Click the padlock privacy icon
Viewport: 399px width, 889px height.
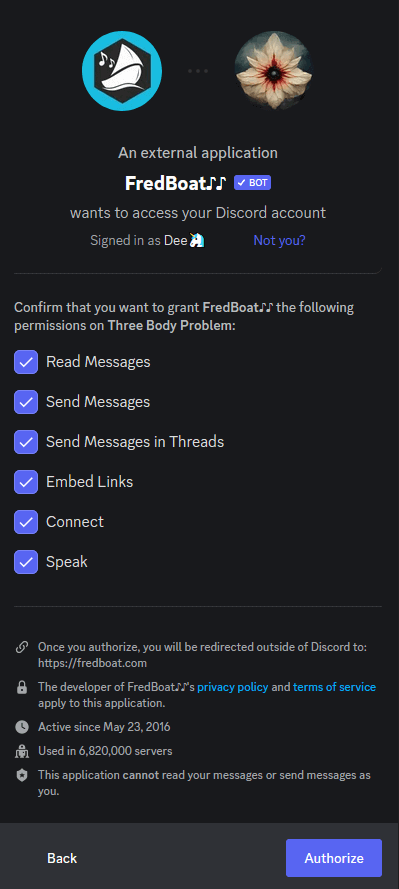coord(22,688)
